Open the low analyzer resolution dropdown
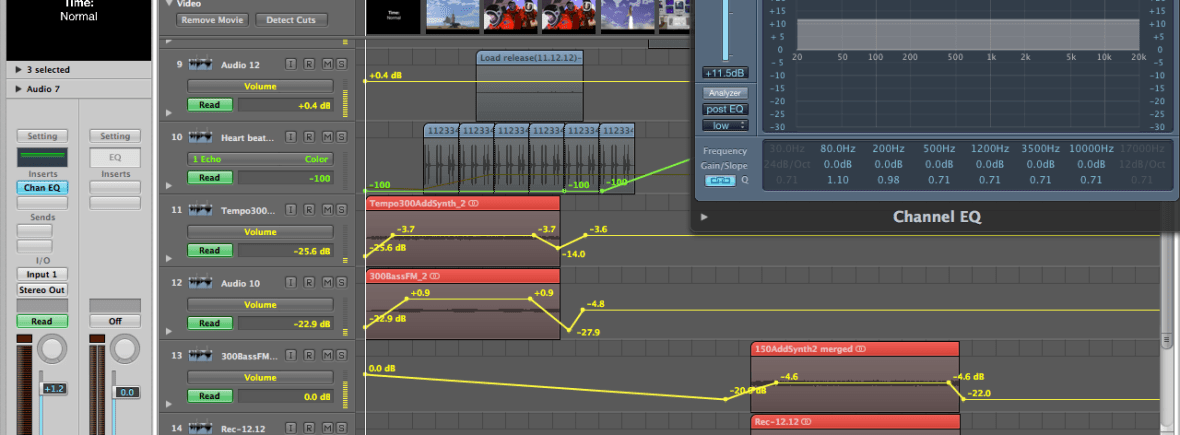This screenshot has height=435, width=1180. tap(726, 125)
